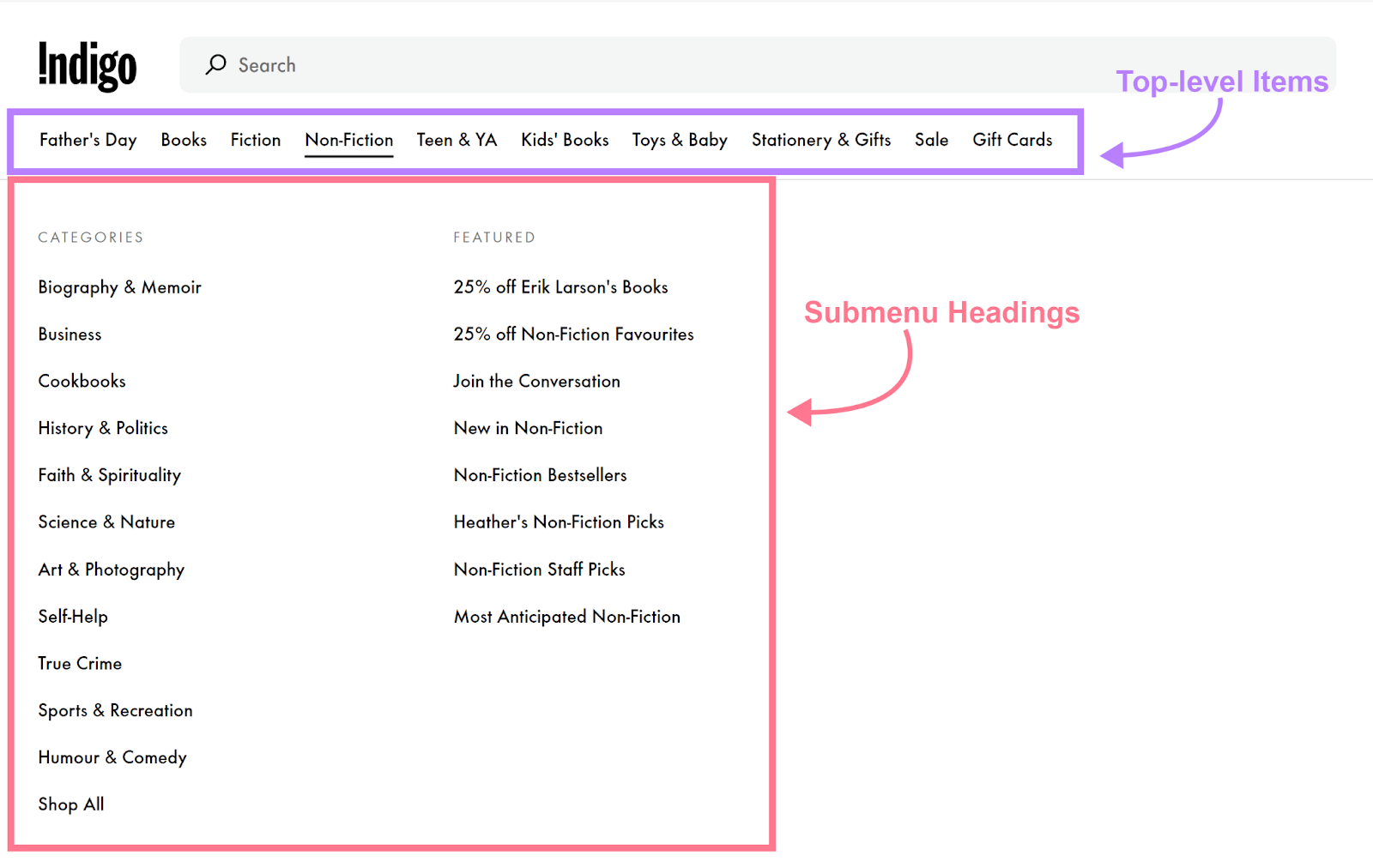Viewport: 1373px width, 868px height.
Task: Click the search magnifier icon
Action: pos(215,64)
